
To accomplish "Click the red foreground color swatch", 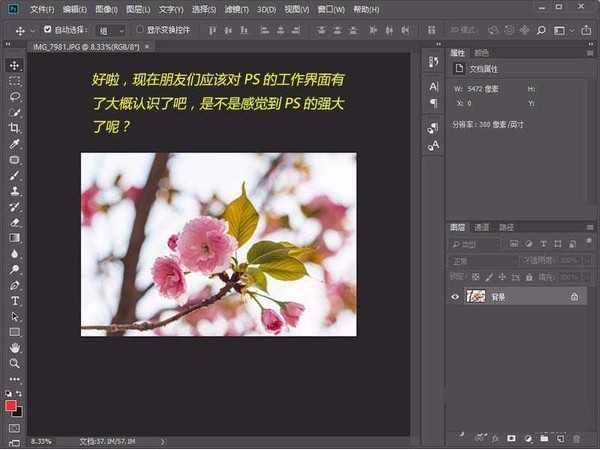I will click(11, 405).
